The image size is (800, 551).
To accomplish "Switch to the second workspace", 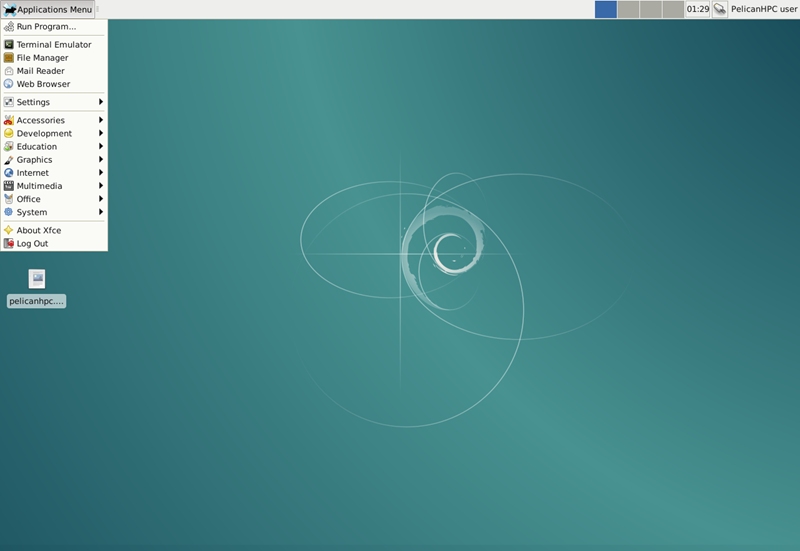I will (628, 9).
